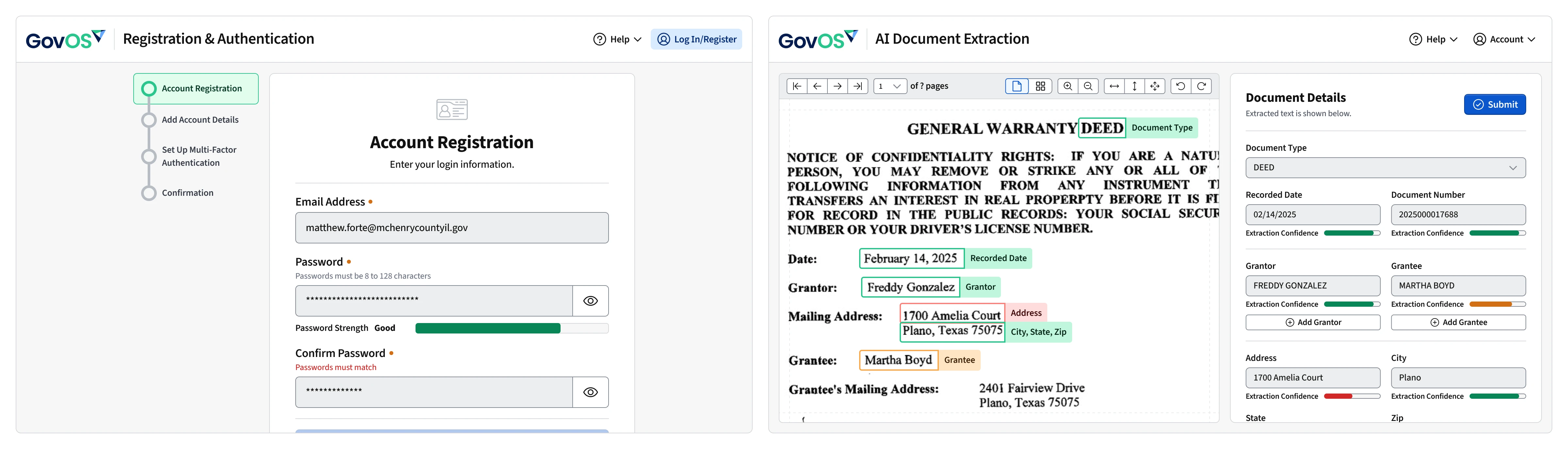The image size is (1568, 449).
Task: Switch to thumbnail grid view
Action: [x=1040, y=86]
